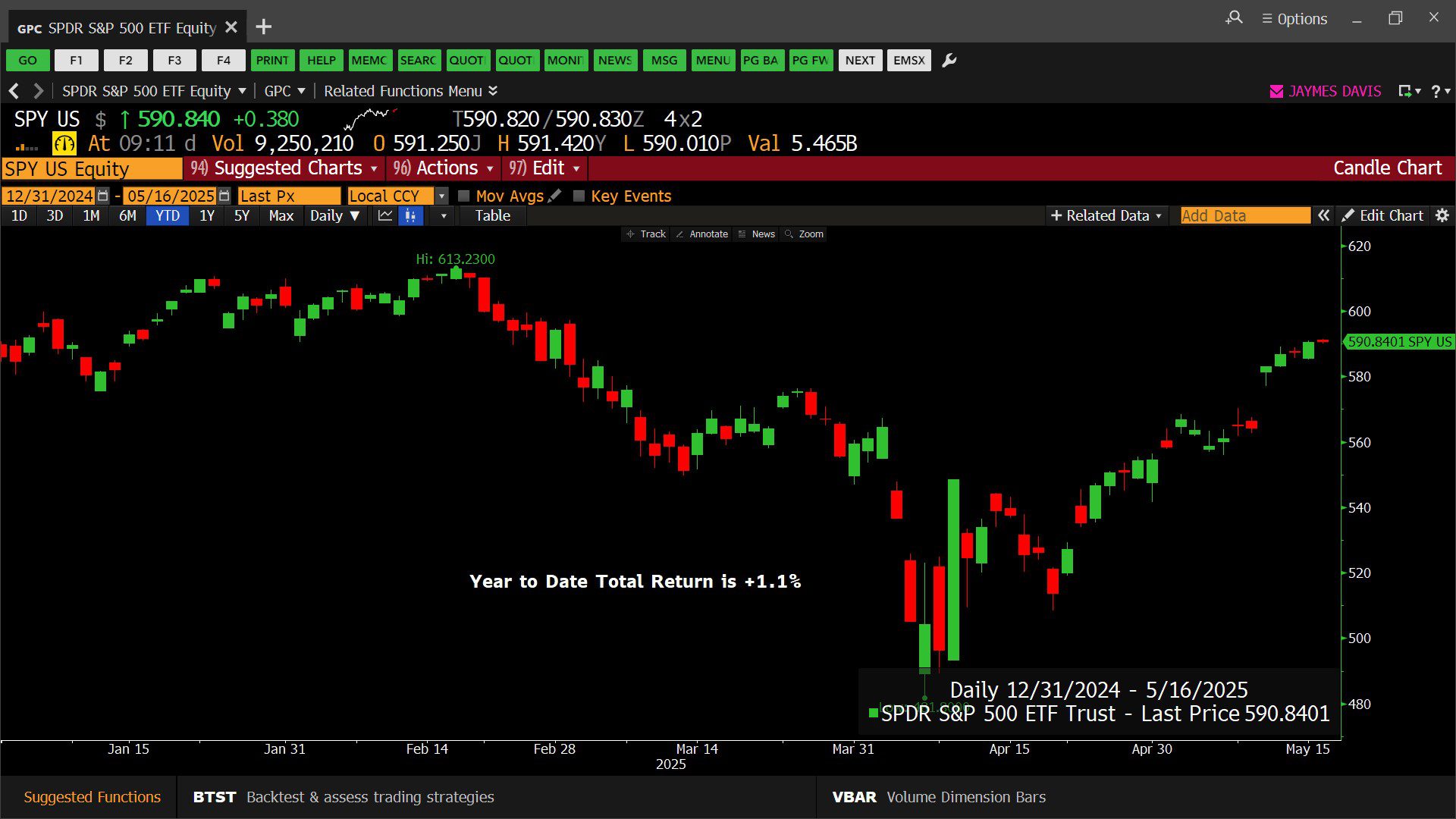The width and height of the screenshot is (1456, 819).
Task: Open chart settings gear icon
Action: tap(1442, 215)
